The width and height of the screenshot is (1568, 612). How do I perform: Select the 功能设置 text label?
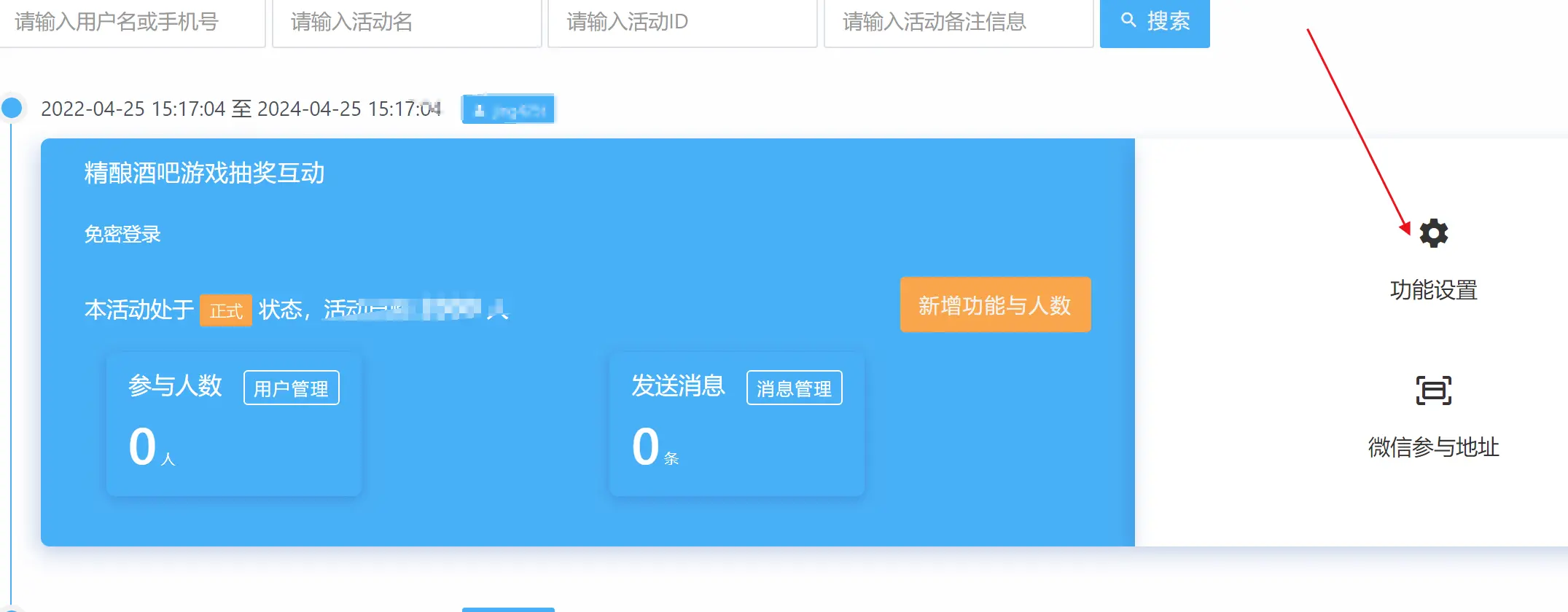tap(1433, 290)
